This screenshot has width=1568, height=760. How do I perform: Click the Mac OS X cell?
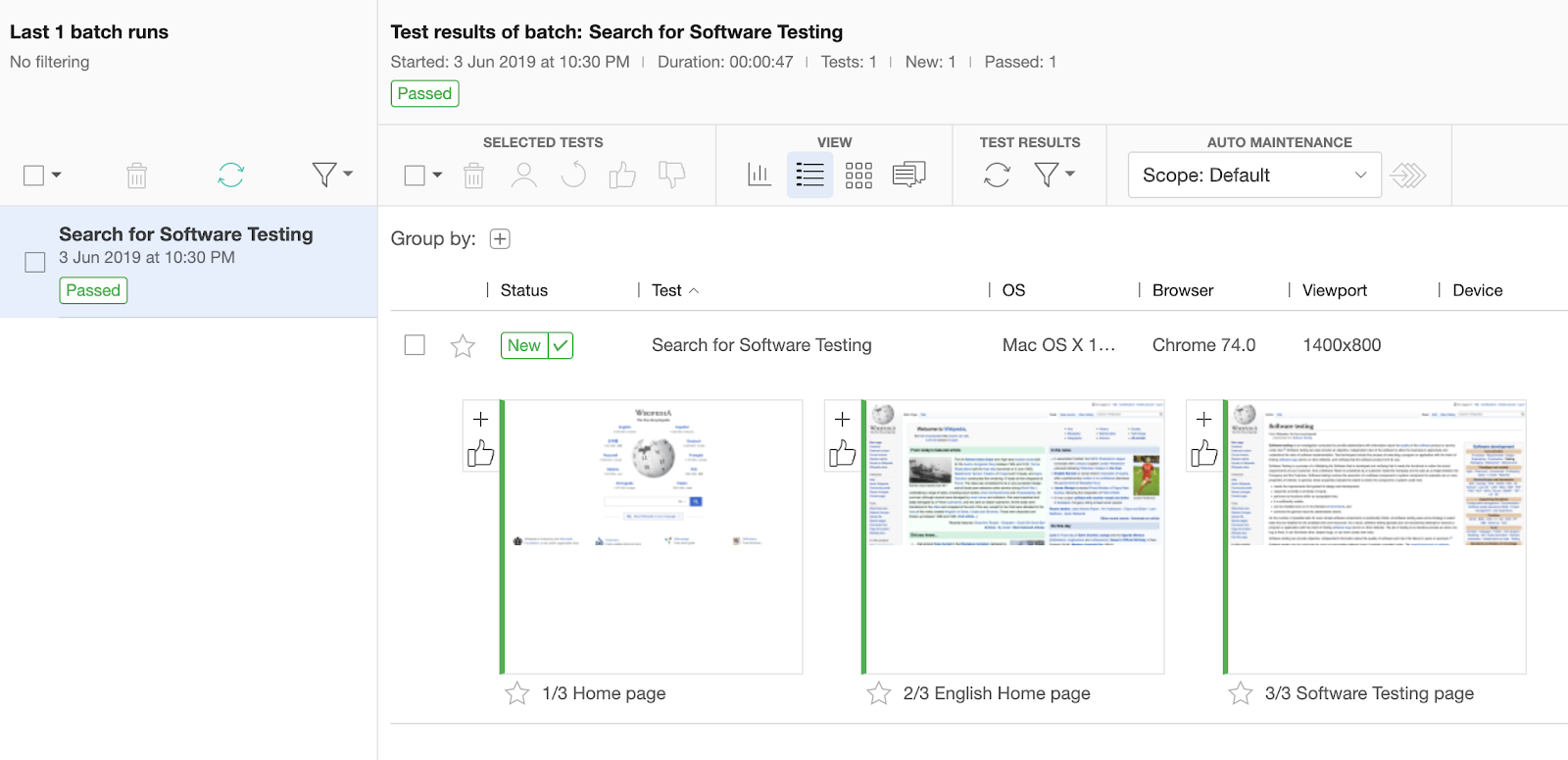click(x=1058, y=345)
